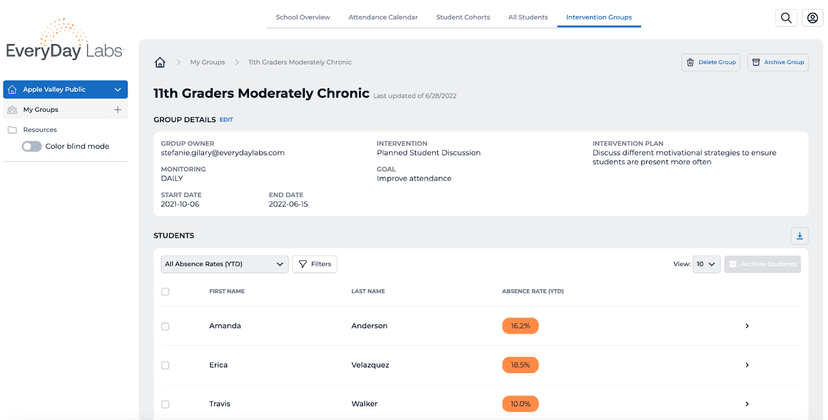828x420 pixels.
Task: Select checkbox for Amanda Anderson
Action: coord(166,326)
